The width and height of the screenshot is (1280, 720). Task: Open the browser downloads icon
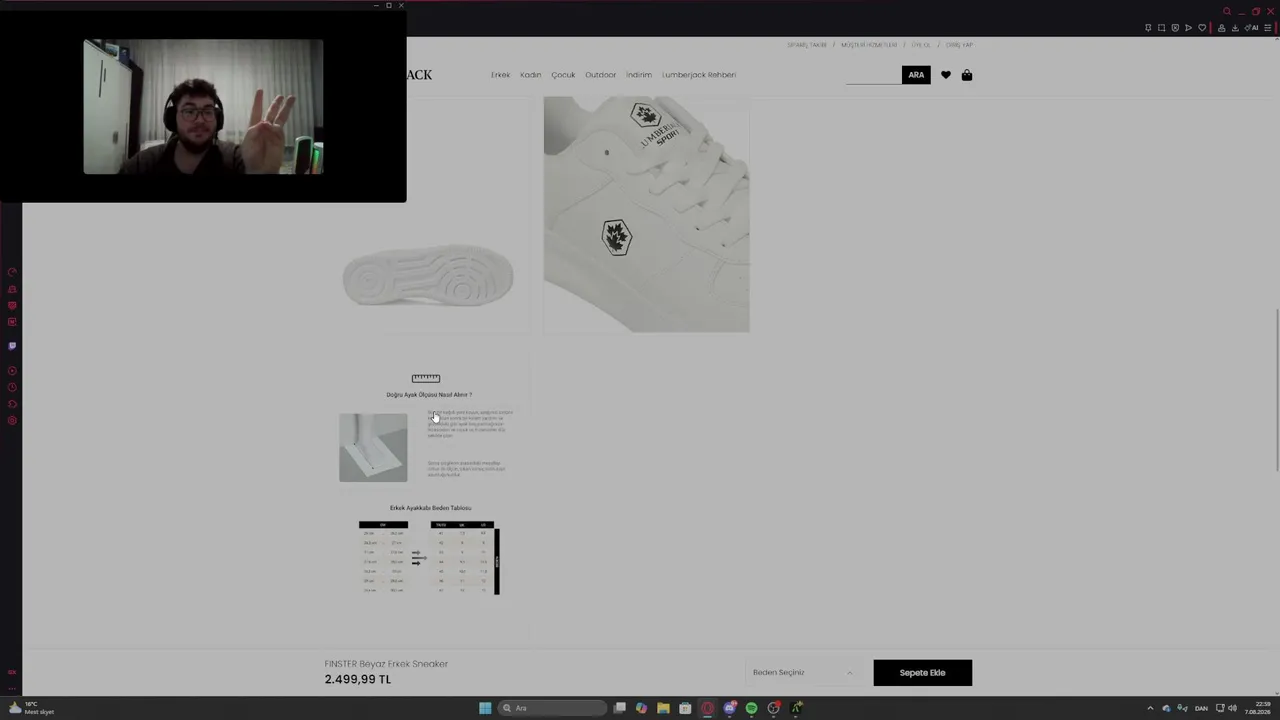tap(1234, 28)
